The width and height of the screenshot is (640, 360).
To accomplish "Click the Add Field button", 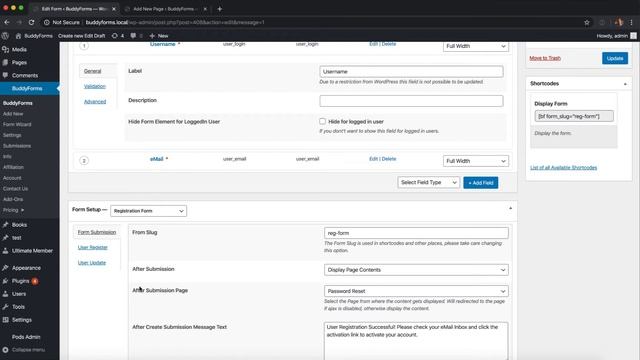I will click(x=480, y=183).
